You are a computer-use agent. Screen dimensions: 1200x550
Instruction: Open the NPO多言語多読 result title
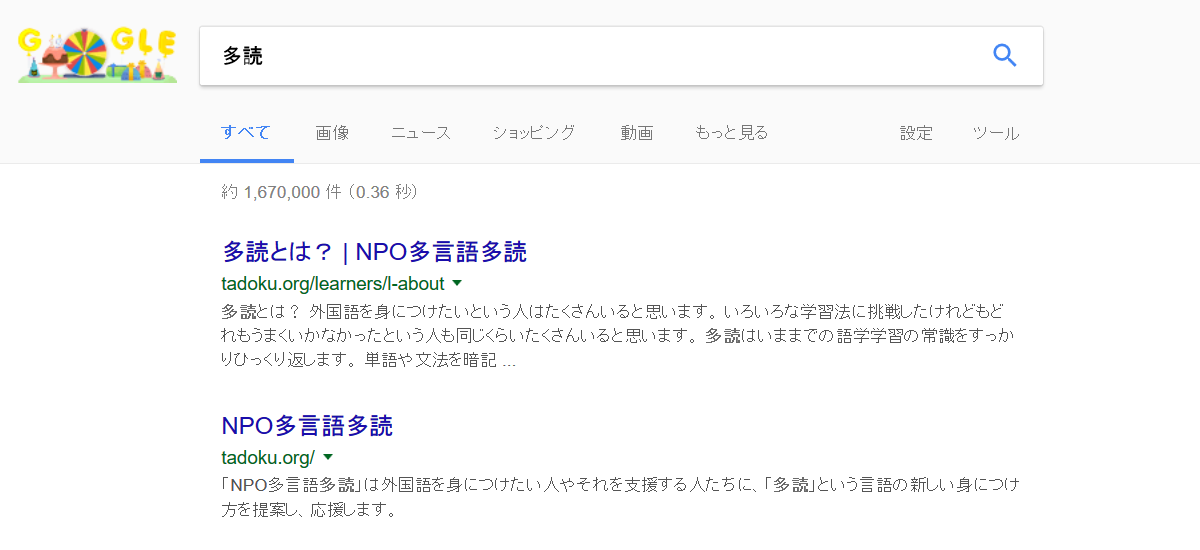(307, 426)
